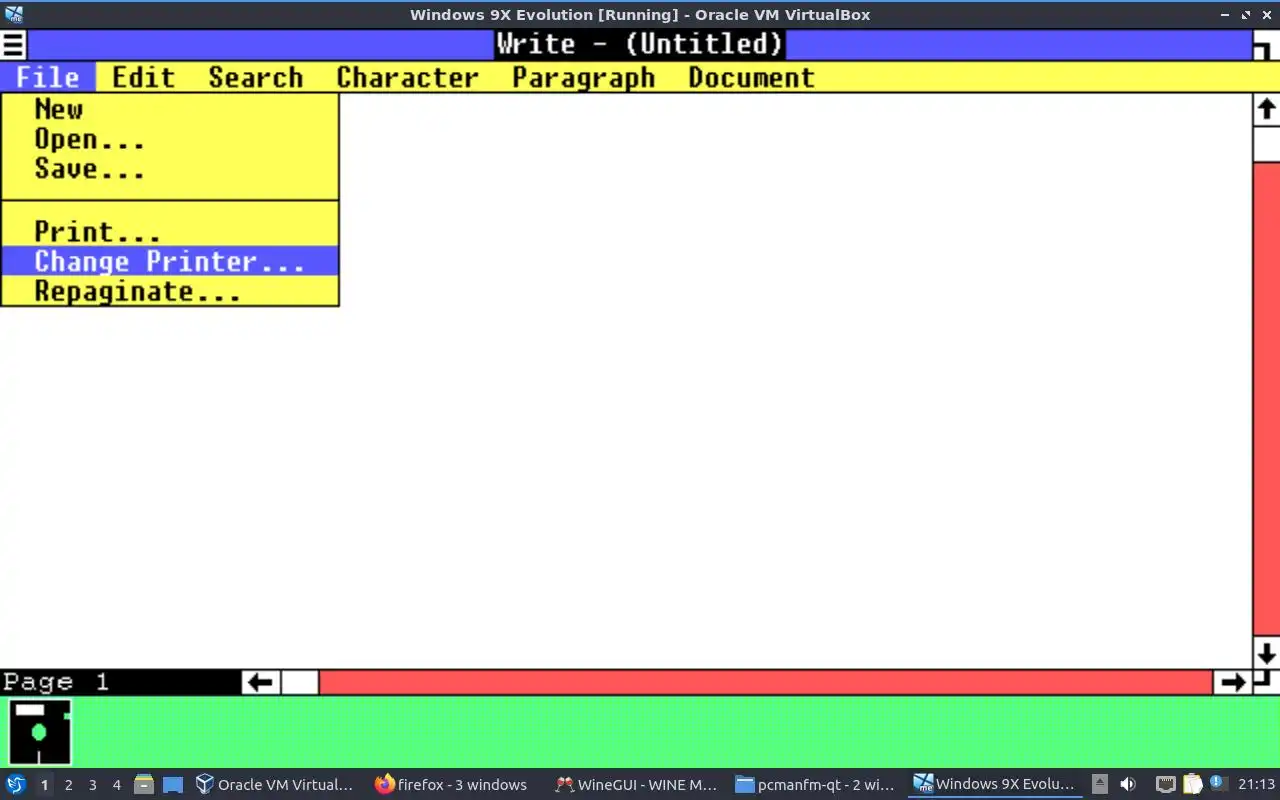Click the 21:13 clock in the panel
This screenshot has height=800, width=1280.
pyautogui.click(x=1256, y=785)
